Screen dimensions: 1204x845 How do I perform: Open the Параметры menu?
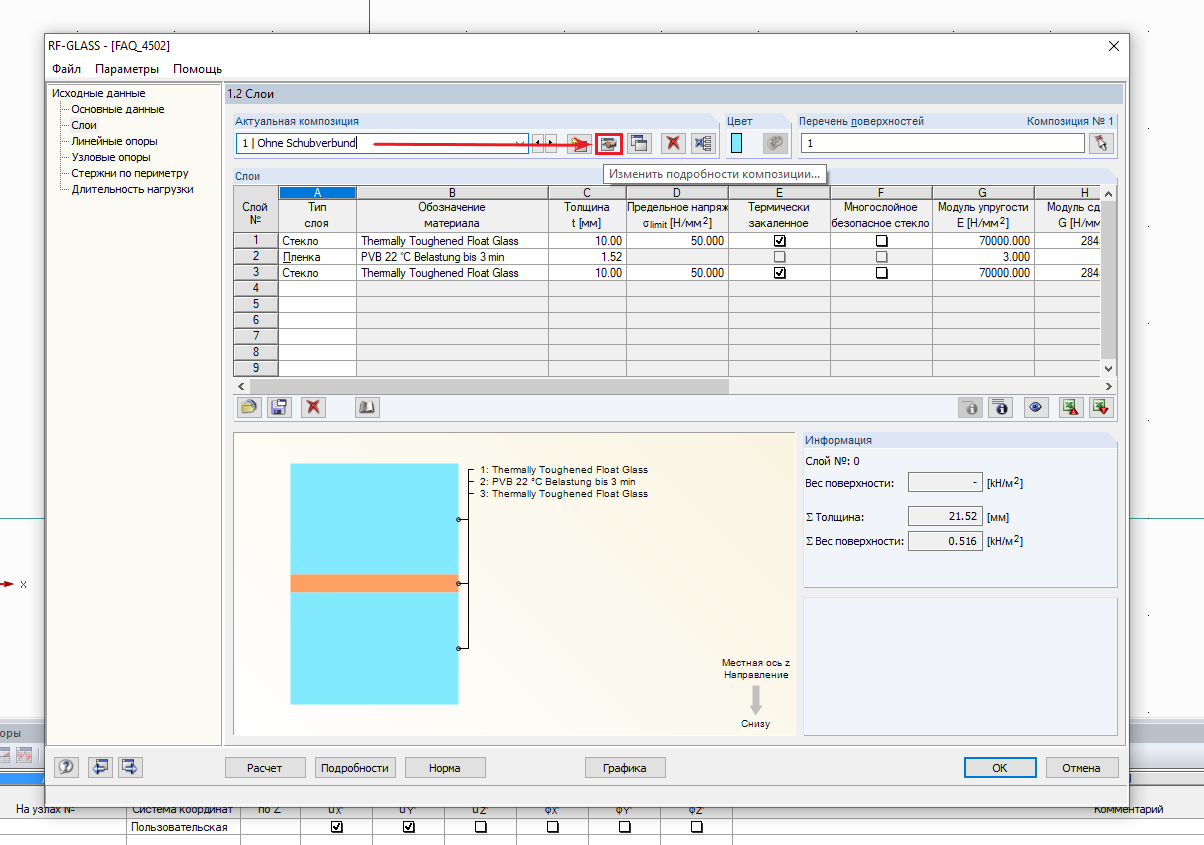pos(127,69)
